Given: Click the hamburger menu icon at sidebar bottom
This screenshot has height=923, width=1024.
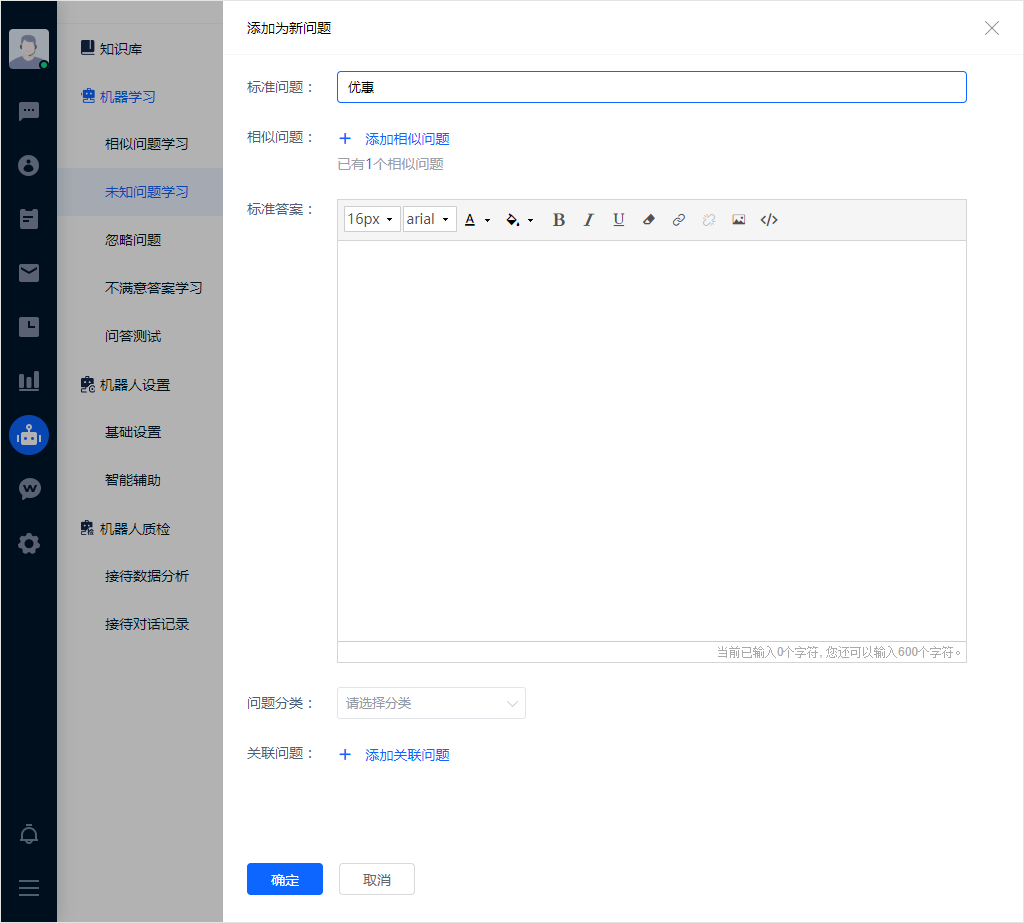Looking at the screenshot, I should pos(29,888).
